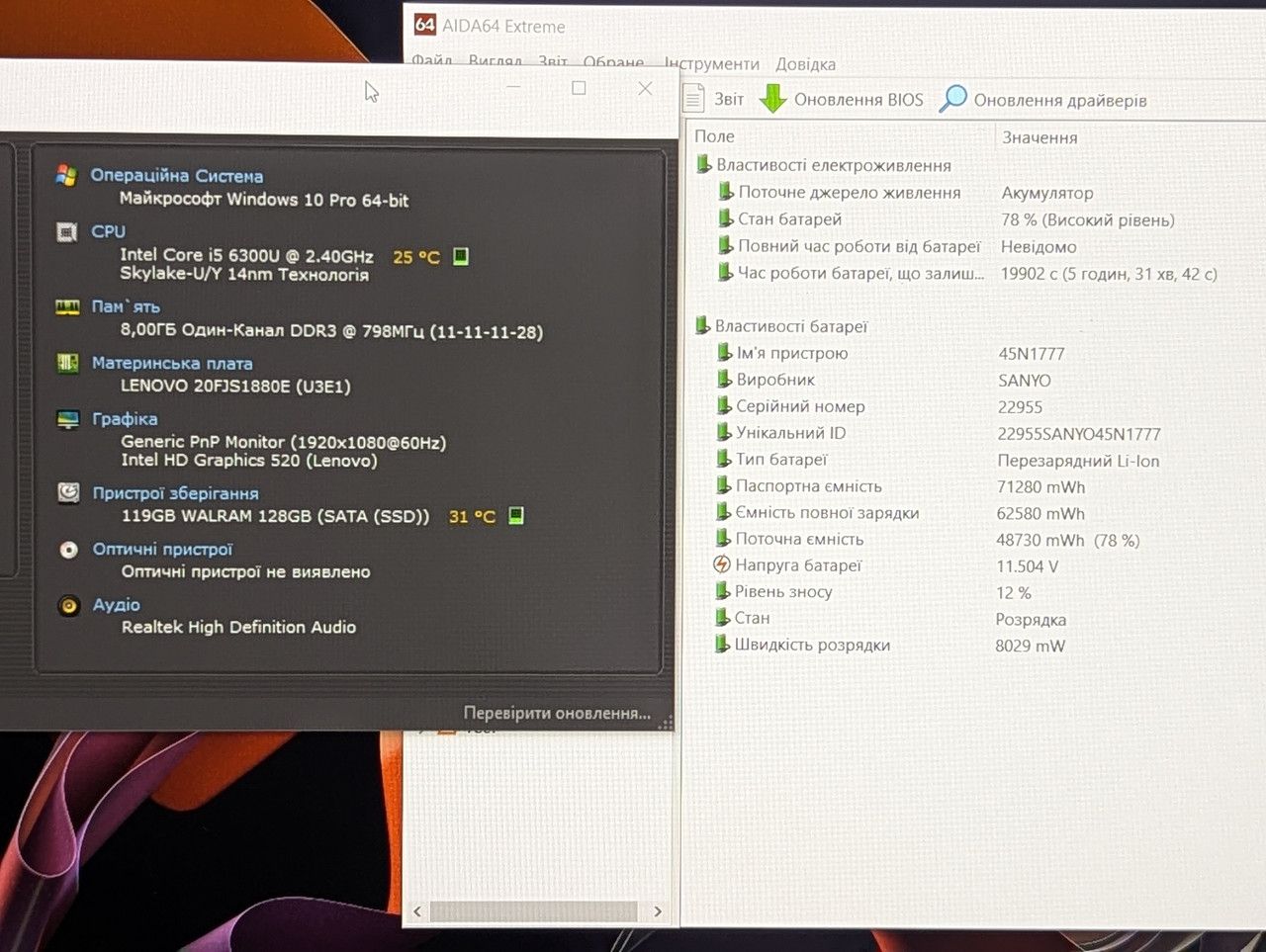Close the Speccy window
This screenshot has height=952, width=1266.
[645, 88]
